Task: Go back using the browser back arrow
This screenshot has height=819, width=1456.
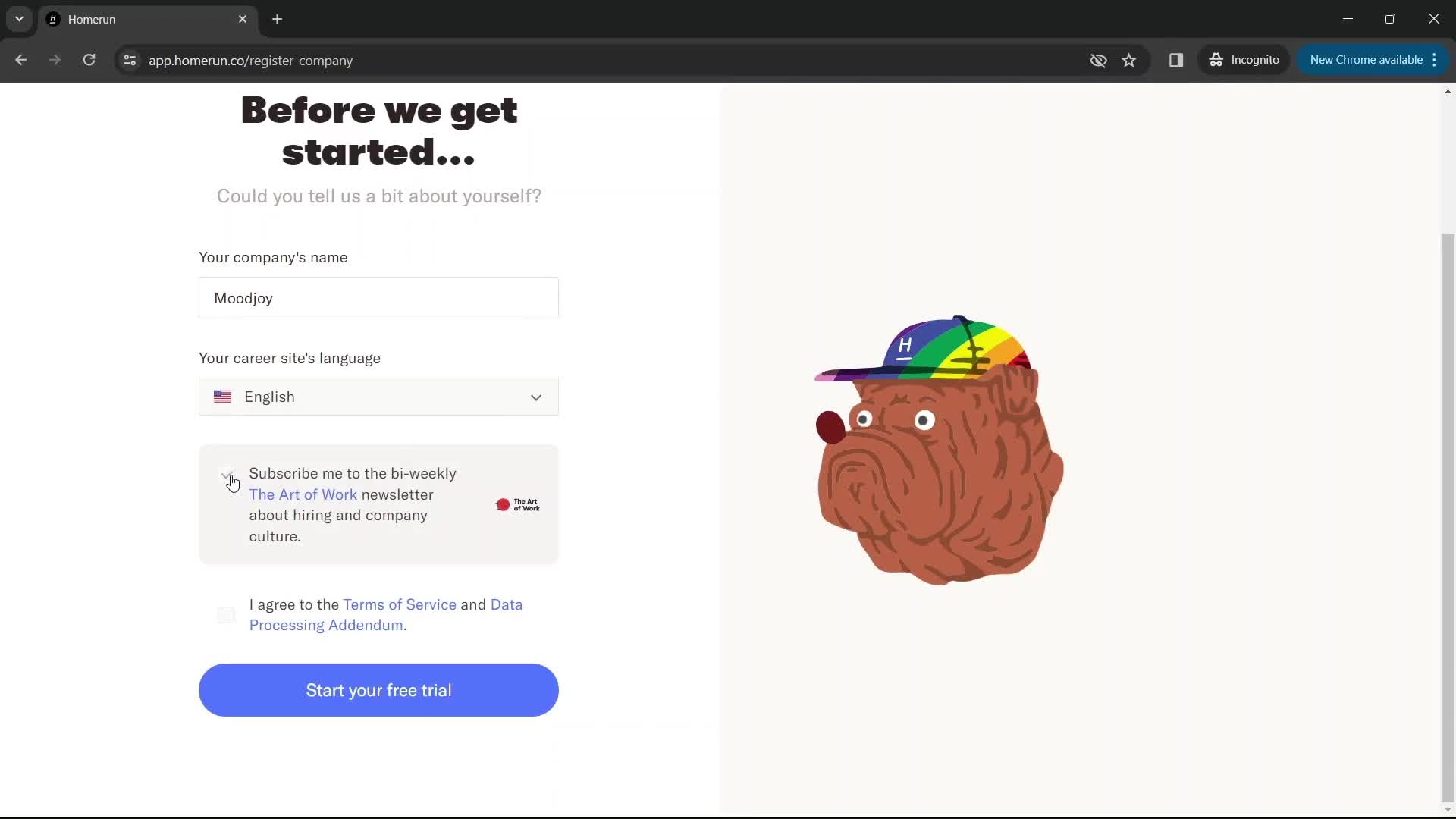Action: click(21, 60)
